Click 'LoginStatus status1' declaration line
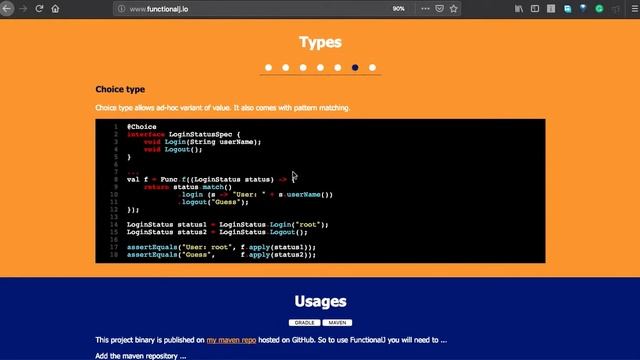Screen dimensions: 640x360 click(228, 224)
